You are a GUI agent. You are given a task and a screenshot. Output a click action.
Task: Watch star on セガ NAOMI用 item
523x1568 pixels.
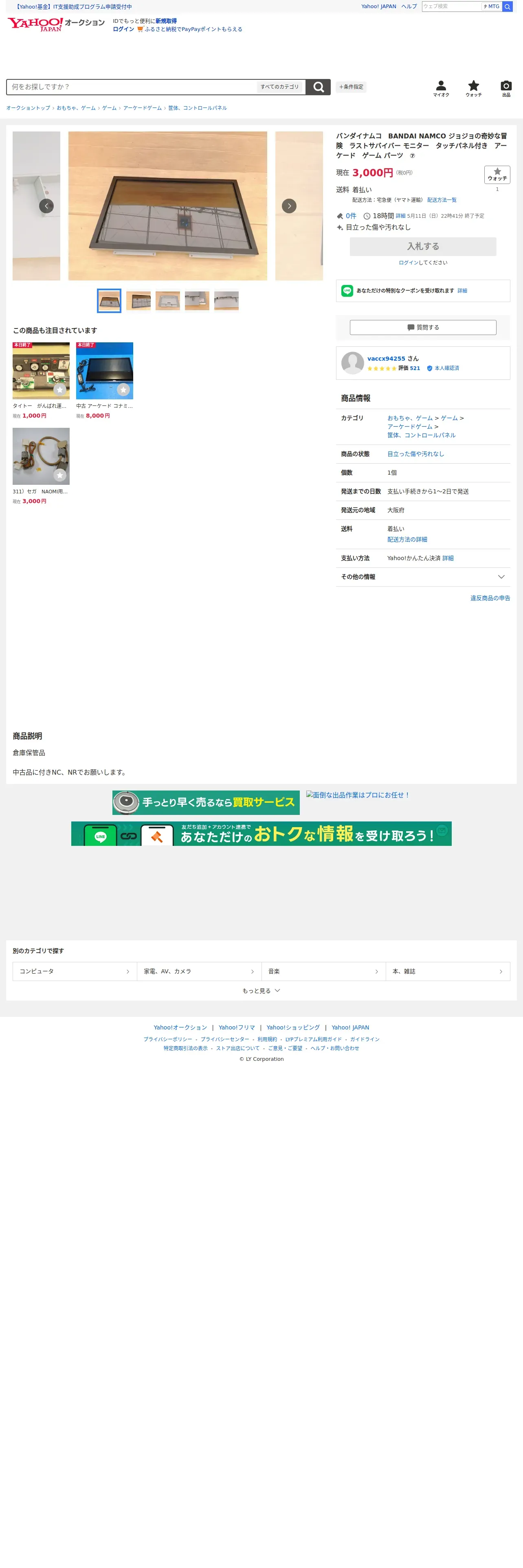59,475
